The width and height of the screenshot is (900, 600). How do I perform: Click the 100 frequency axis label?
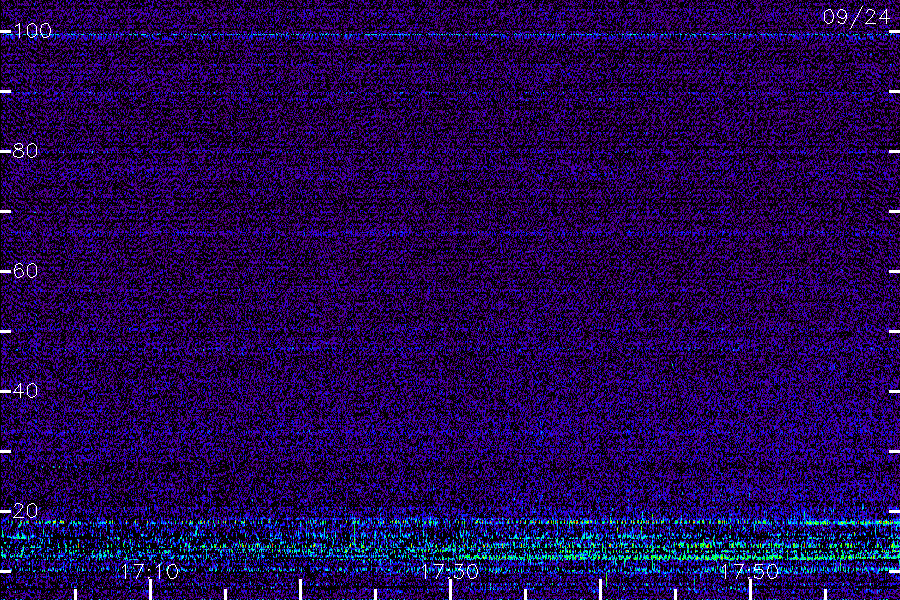(x=33, y=30)
